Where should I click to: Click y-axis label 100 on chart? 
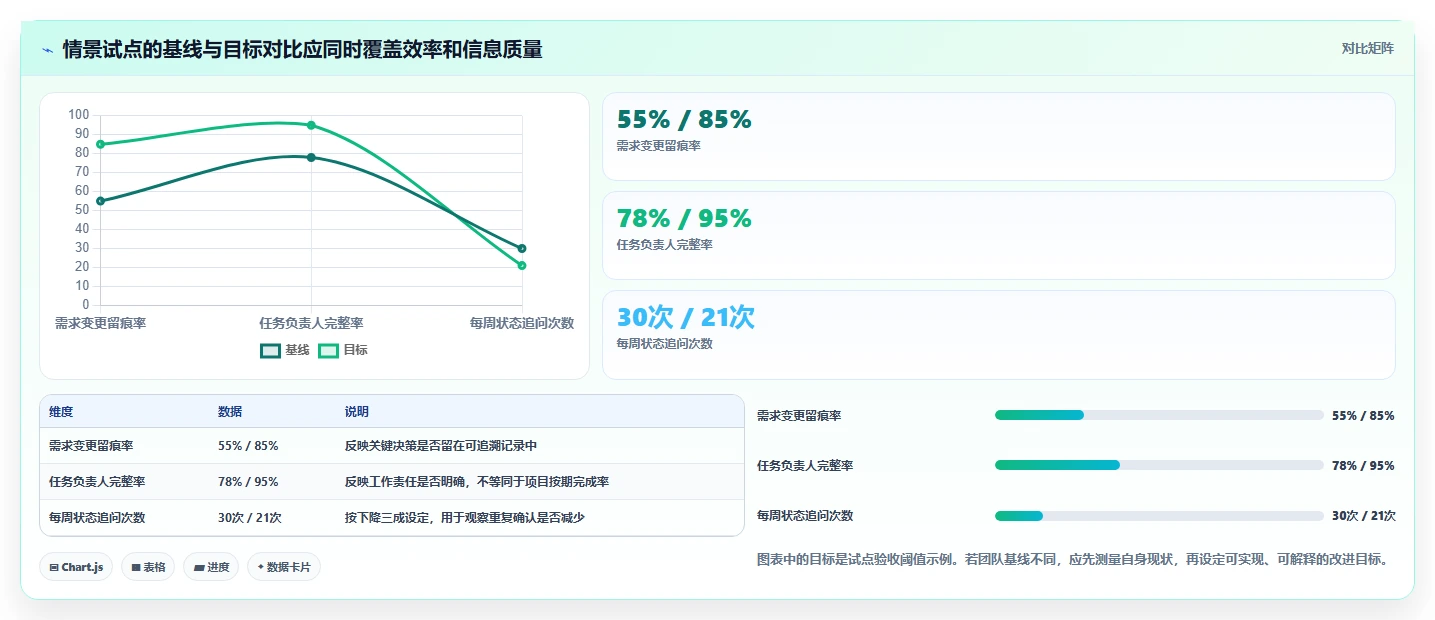pyautogui.click(x=78, y=115)
